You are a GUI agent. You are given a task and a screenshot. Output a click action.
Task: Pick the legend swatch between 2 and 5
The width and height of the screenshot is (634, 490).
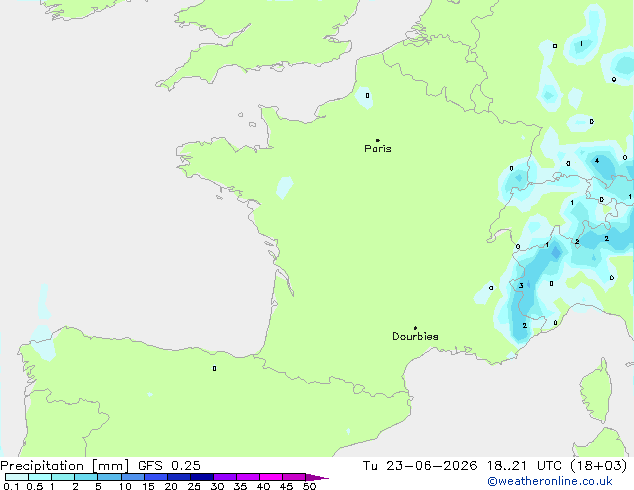[86, 477]
